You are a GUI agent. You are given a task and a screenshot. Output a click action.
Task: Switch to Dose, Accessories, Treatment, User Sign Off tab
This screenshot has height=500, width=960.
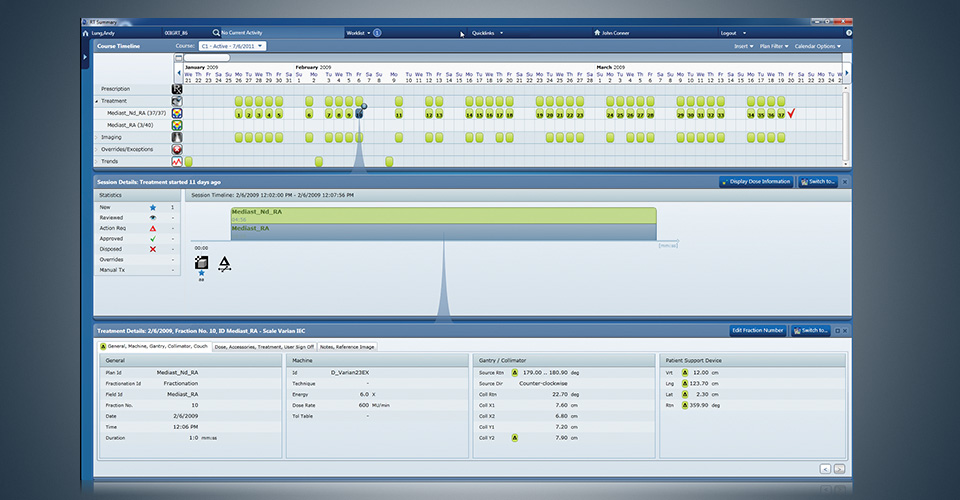264,346
